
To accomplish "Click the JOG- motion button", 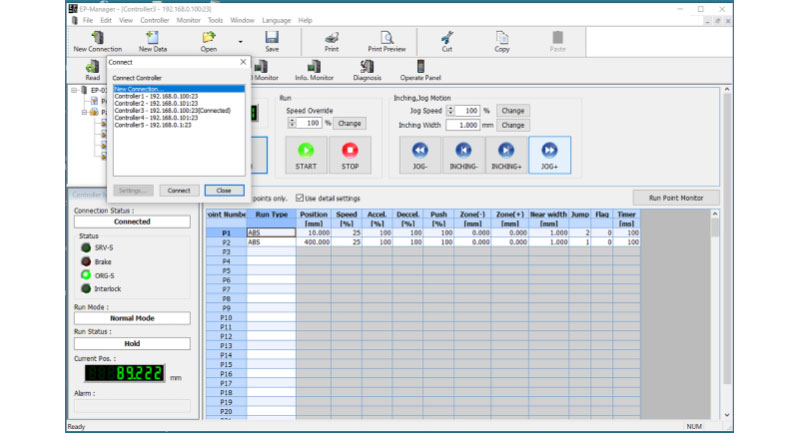I will [x=419, y=155].
